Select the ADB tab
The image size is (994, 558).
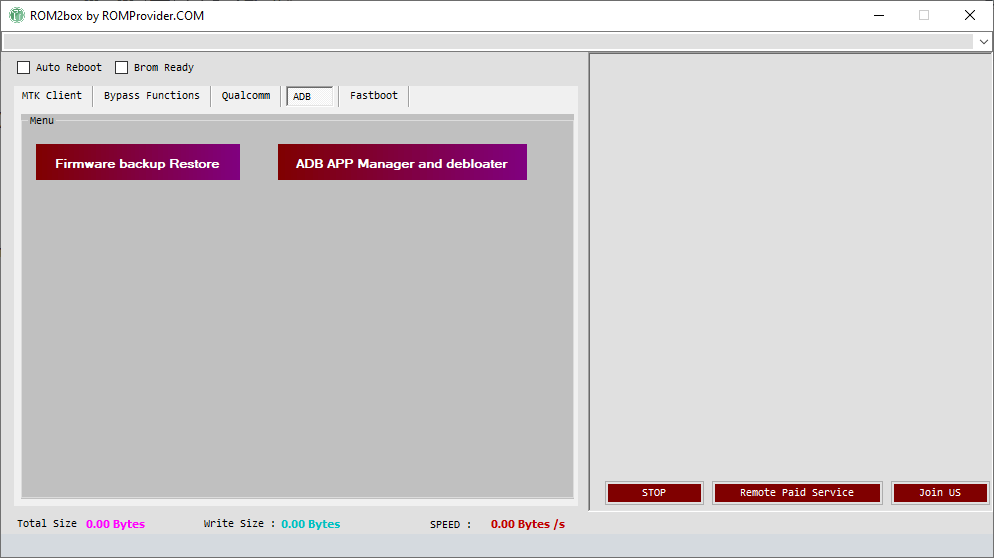pos(309,96)
